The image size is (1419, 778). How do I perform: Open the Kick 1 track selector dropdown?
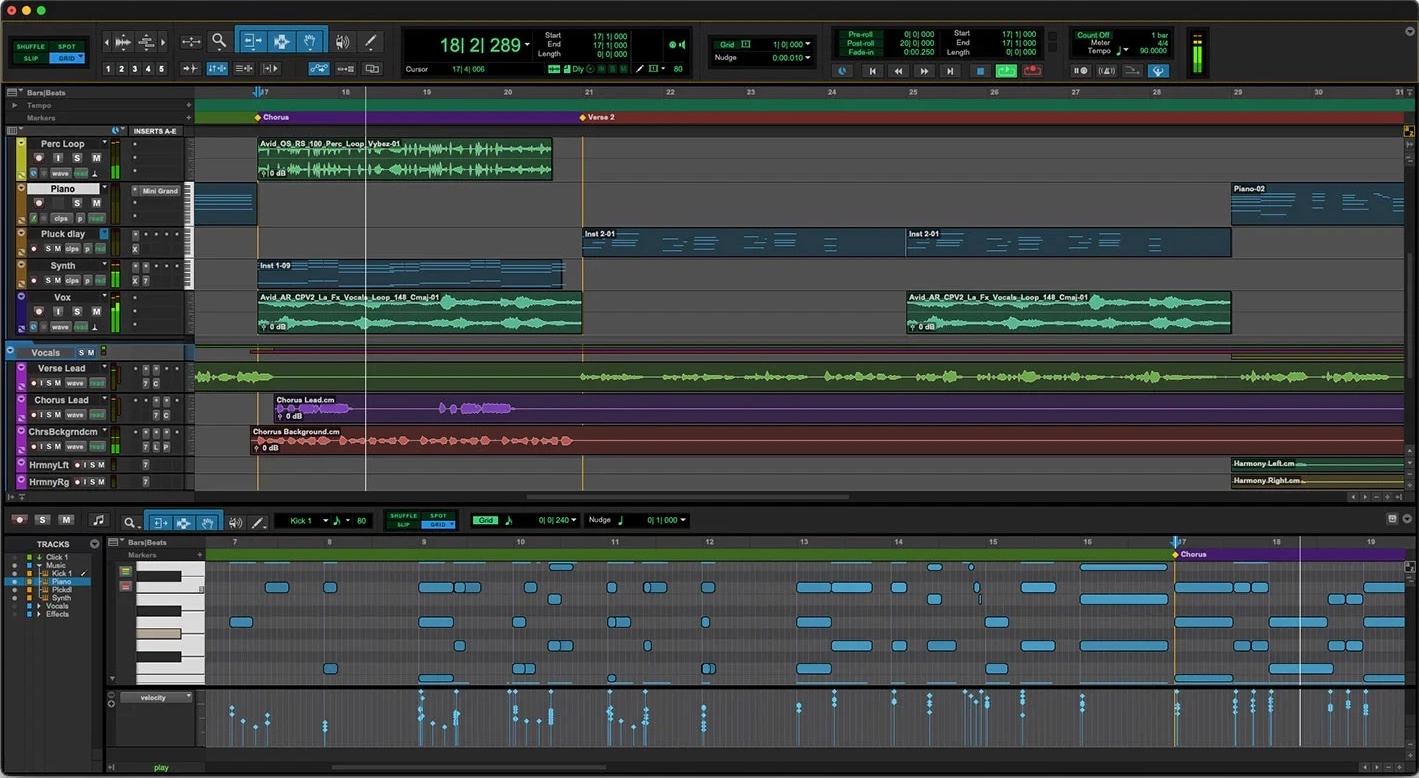coord(325,521)
